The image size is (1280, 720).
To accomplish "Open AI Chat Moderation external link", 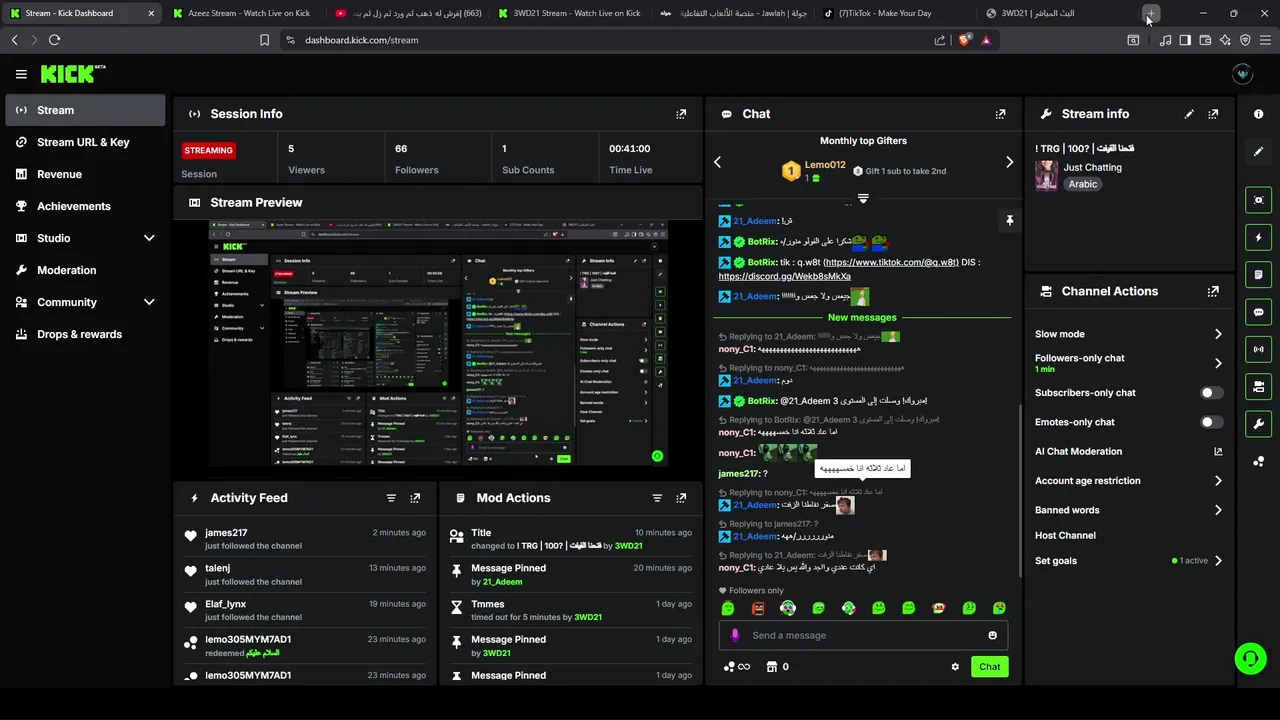I will (x=1218, y=452).
